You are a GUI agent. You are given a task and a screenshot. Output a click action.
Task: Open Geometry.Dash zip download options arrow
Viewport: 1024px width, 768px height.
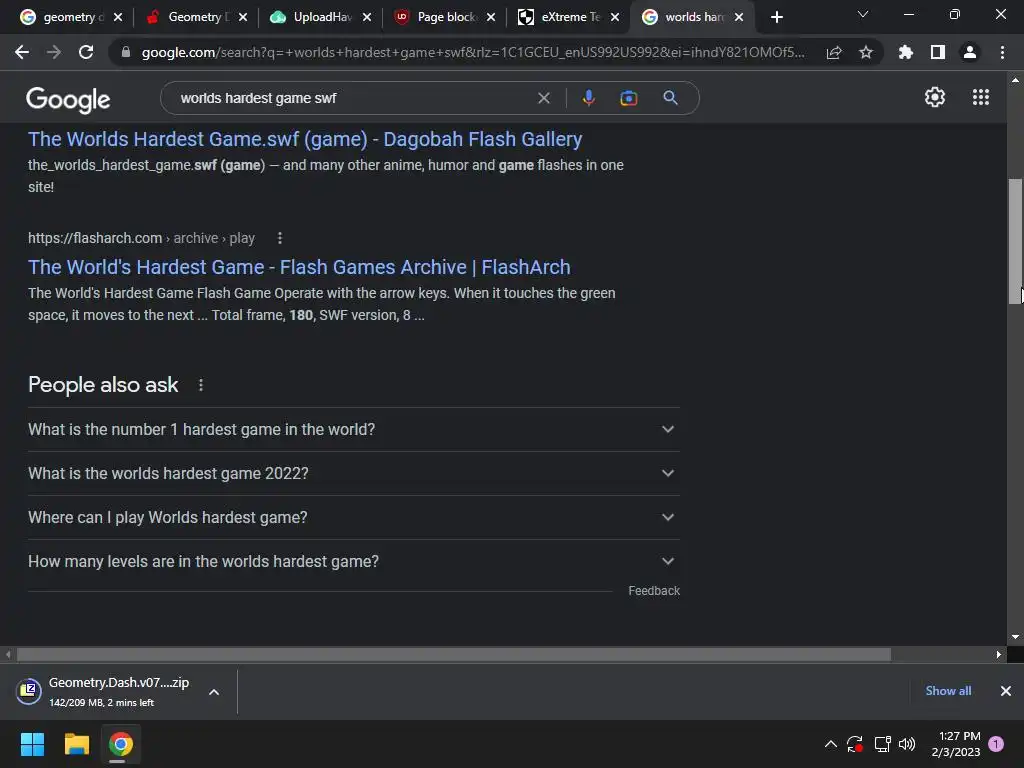click(214, 692)
